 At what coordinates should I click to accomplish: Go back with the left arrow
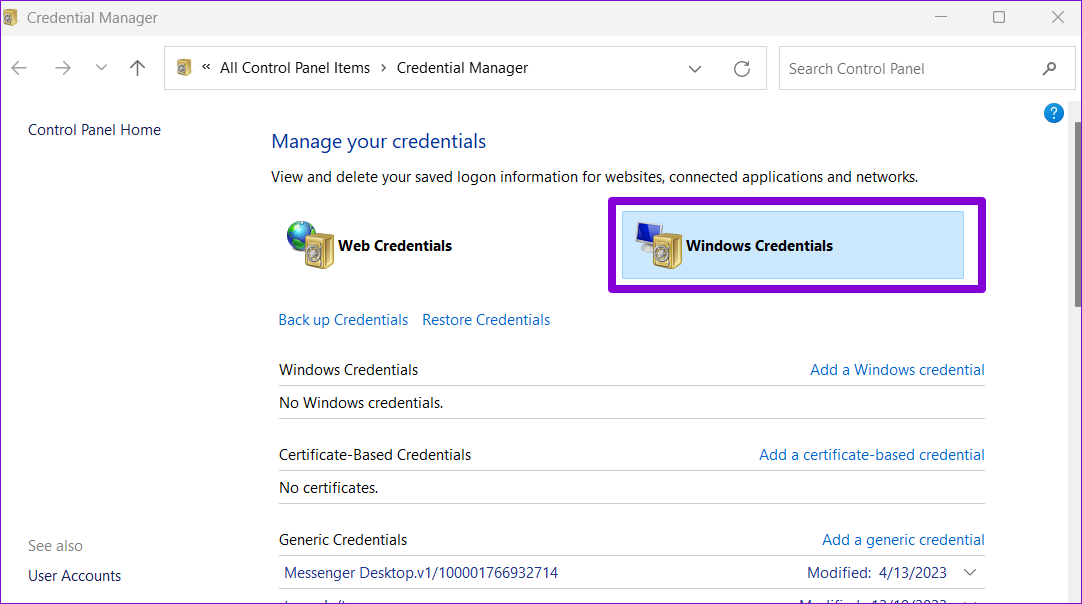tap(19, 68)
